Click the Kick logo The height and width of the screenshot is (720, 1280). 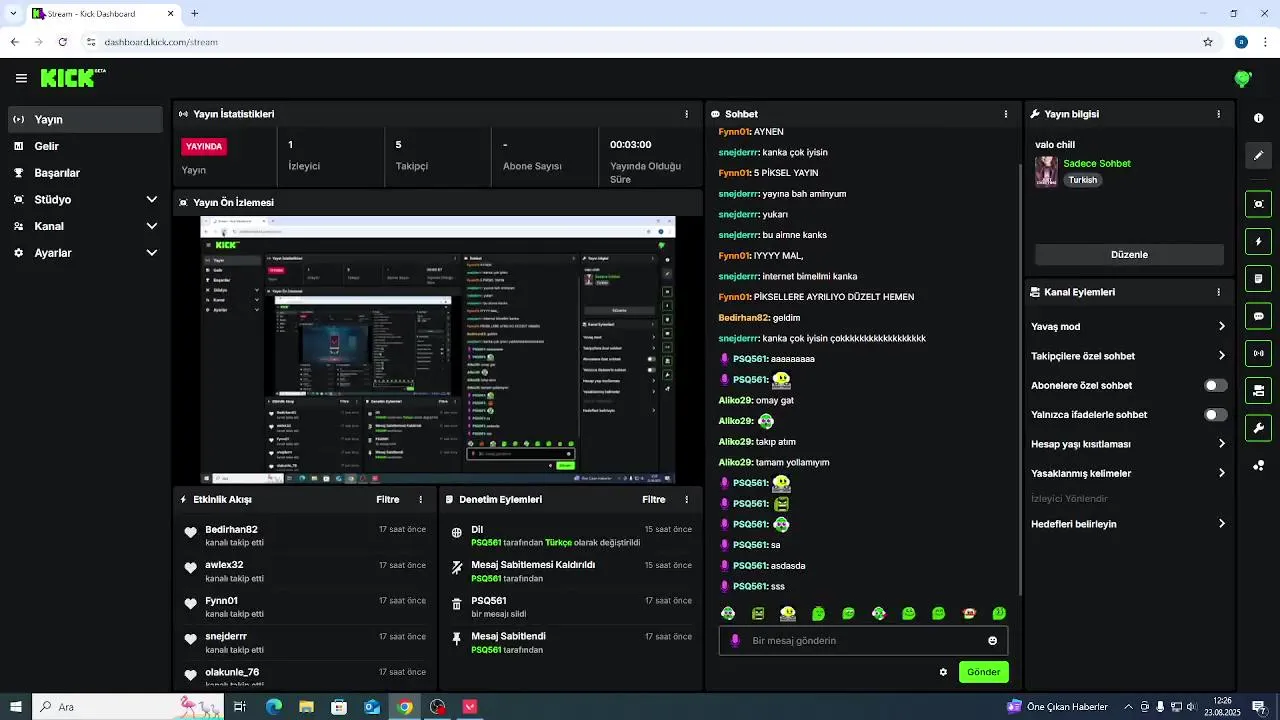[x=72, y=78]
